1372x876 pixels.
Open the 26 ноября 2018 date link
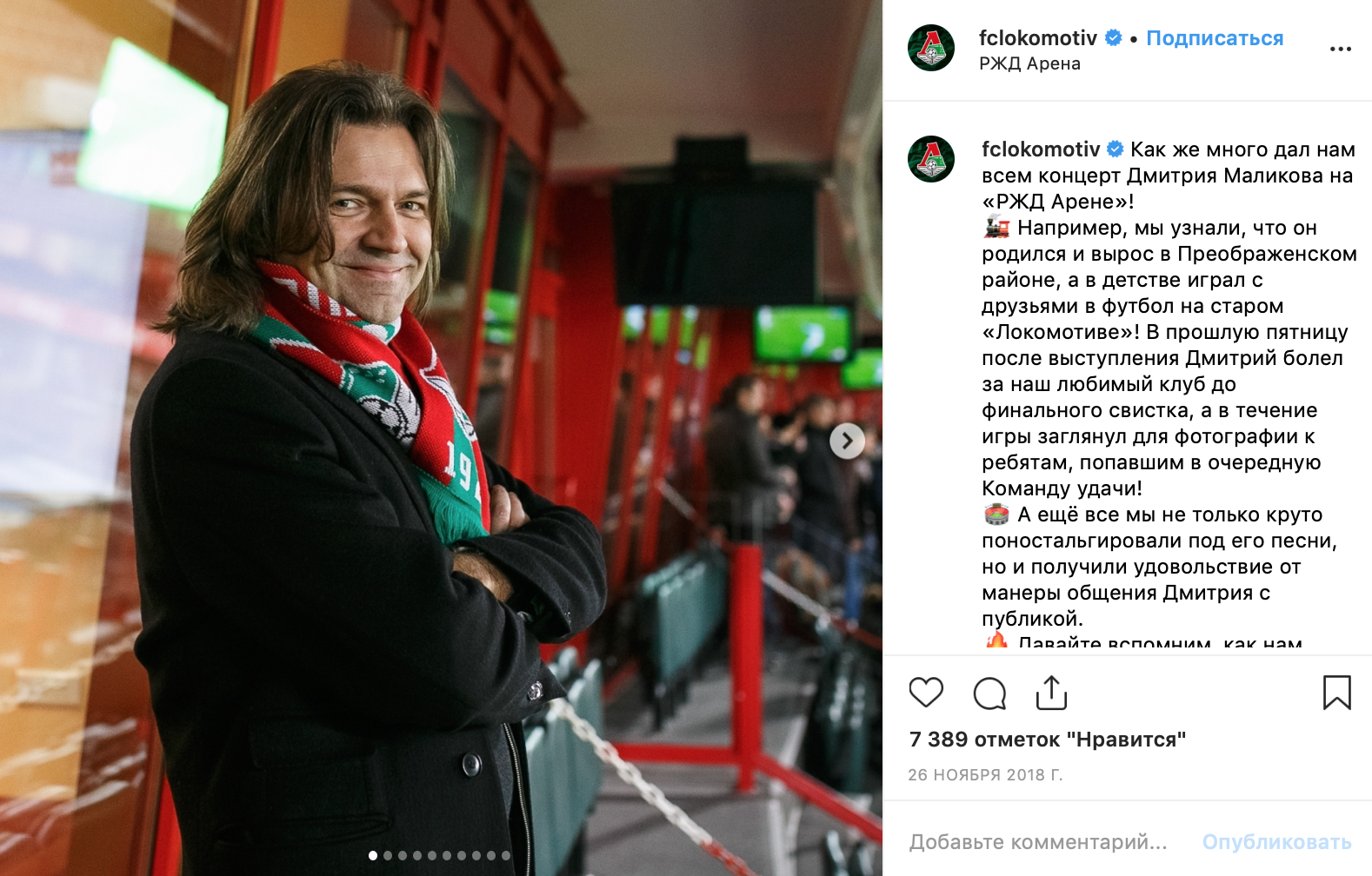(x=985, y=774)
